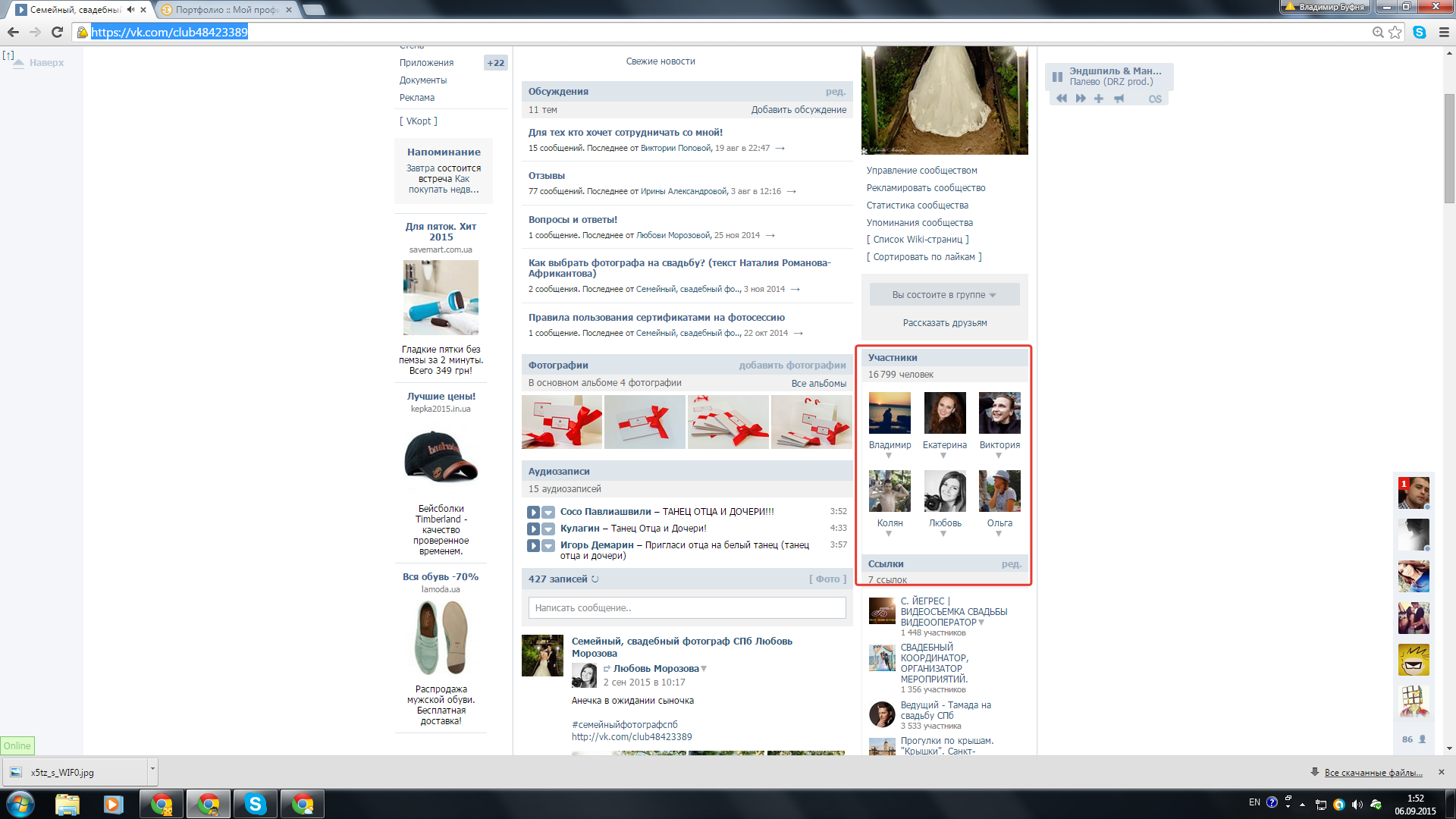Open the chat contact with red notification badge
Image resolution: width=1456 pixels, height=819 pixels.
coord(1414,493)
